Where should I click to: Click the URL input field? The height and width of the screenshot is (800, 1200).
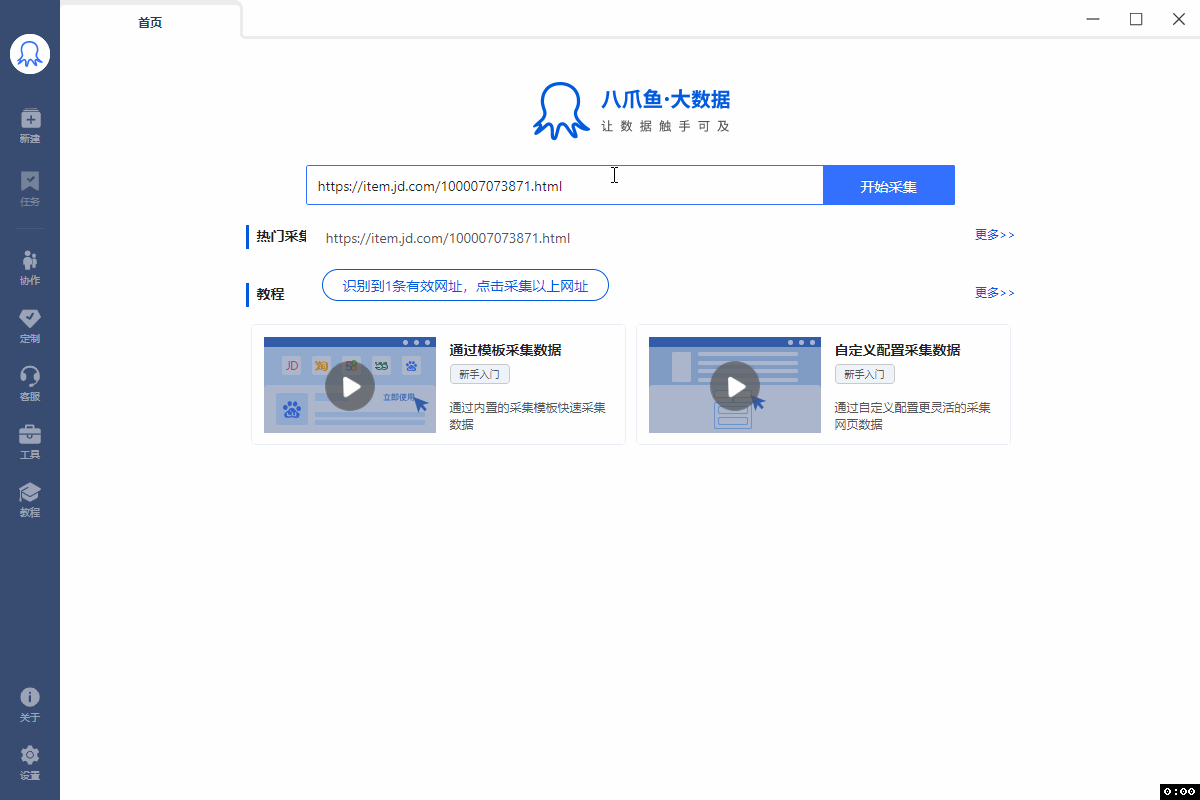(565, 186)
